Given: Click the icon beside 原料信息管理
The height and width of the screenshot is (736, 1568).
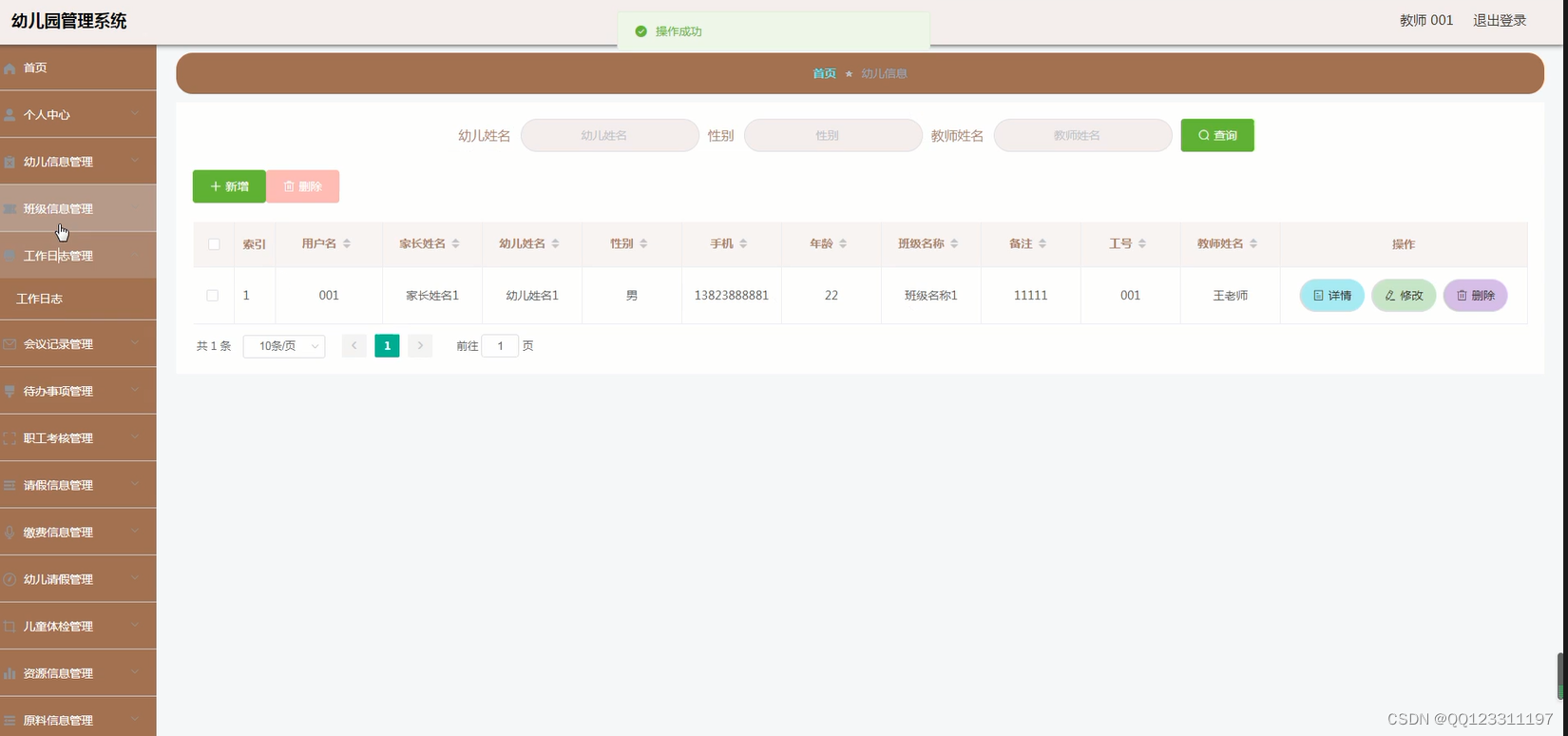Looking at the screenshot, I should [x=10, y=721].
